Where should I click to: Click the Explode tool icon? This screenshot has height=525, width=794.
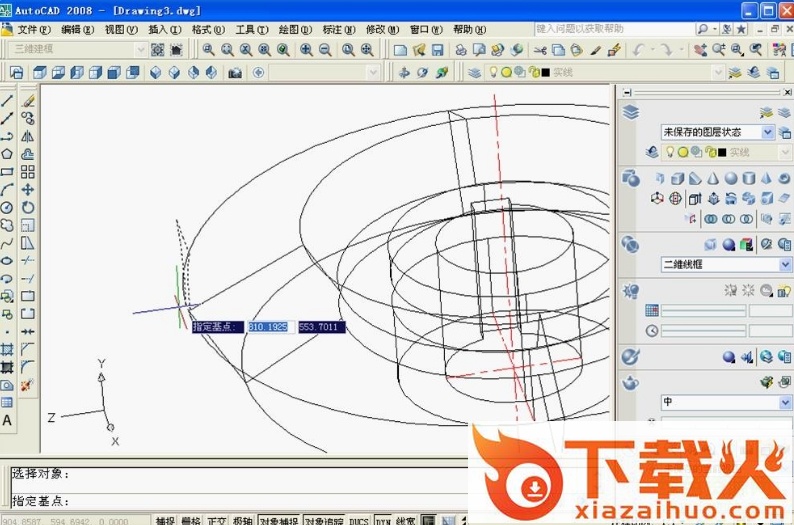[x=28, y=385]
